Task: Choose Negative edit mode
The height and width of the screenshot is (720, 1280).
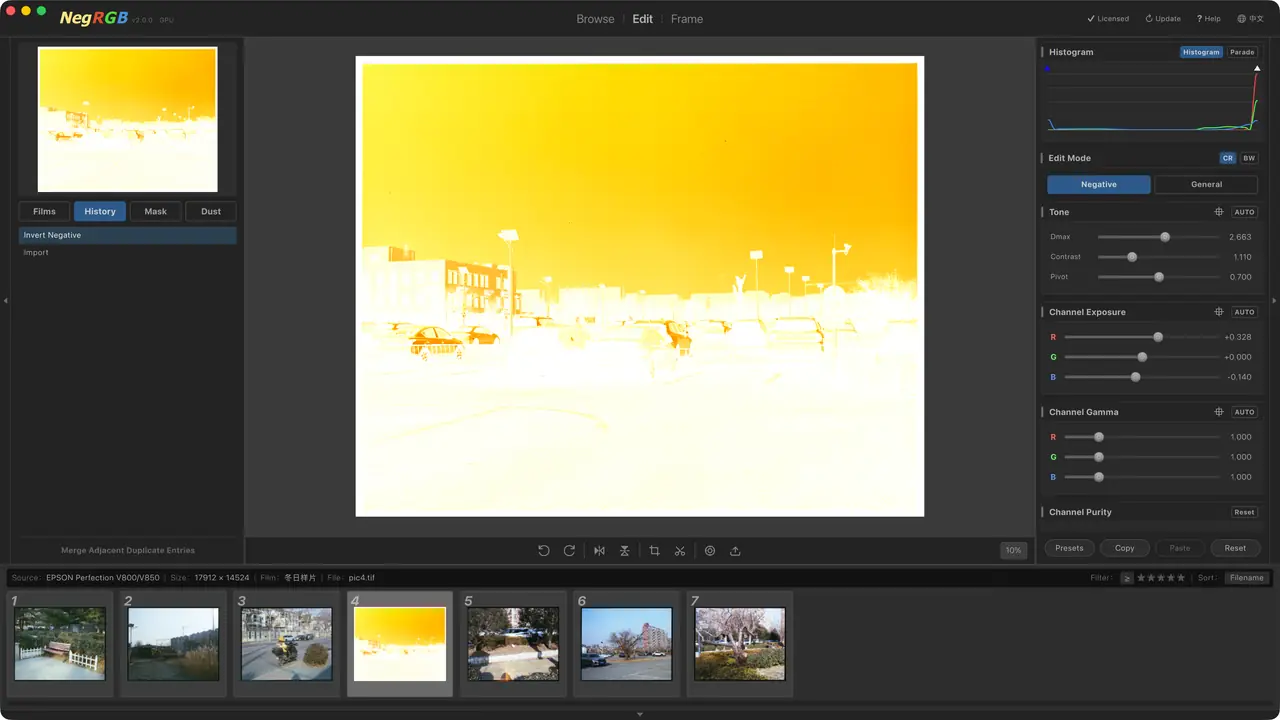Action: [1099, 185]
